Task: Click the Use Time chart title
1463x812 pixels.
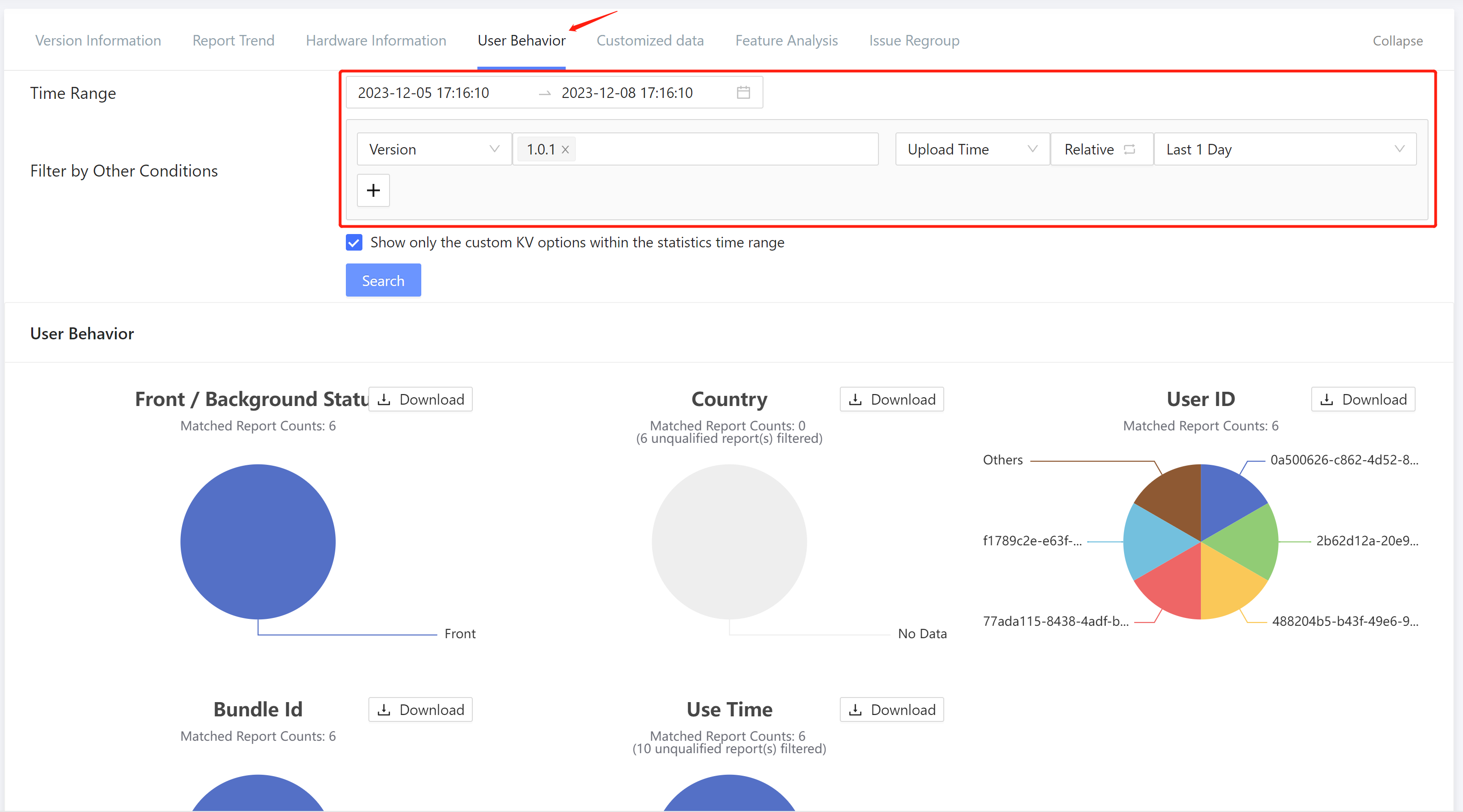Action: 729,710
